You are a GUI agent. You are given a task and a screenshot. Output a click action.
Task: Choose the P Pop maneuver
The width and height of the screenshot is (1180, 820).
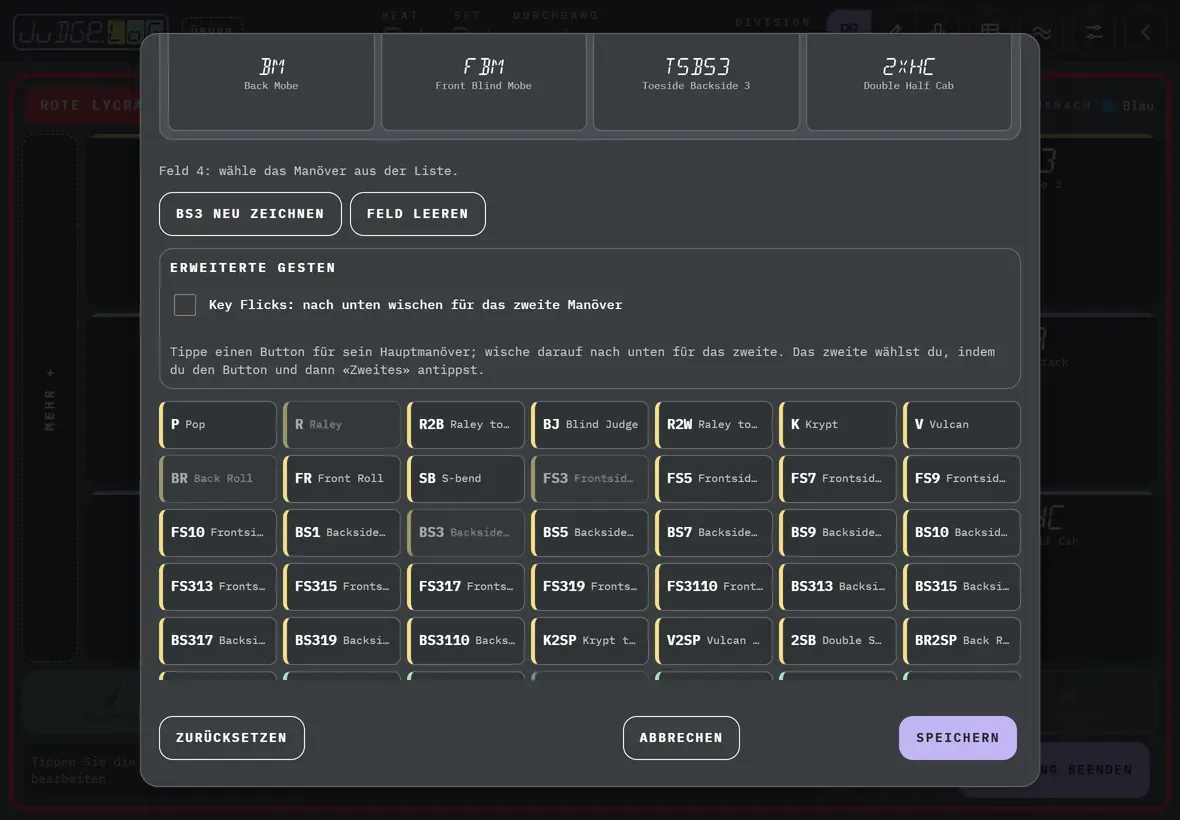click(x=218, y=424)
